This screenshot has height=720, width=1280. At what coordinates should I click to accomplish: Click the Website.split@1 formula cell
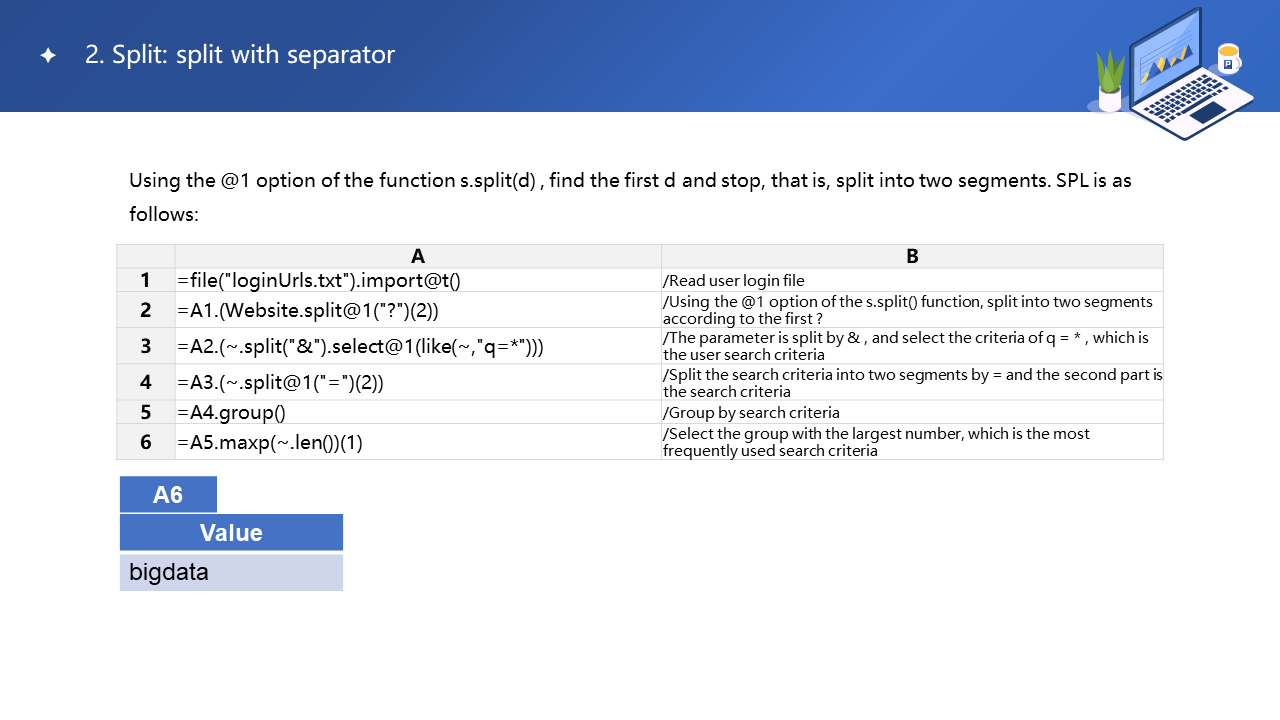[x=418, y=310]
